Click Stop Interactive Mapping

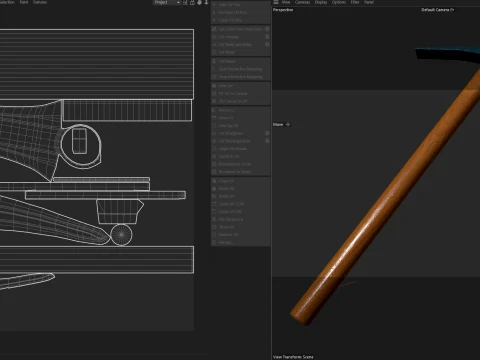pos(240,77)
